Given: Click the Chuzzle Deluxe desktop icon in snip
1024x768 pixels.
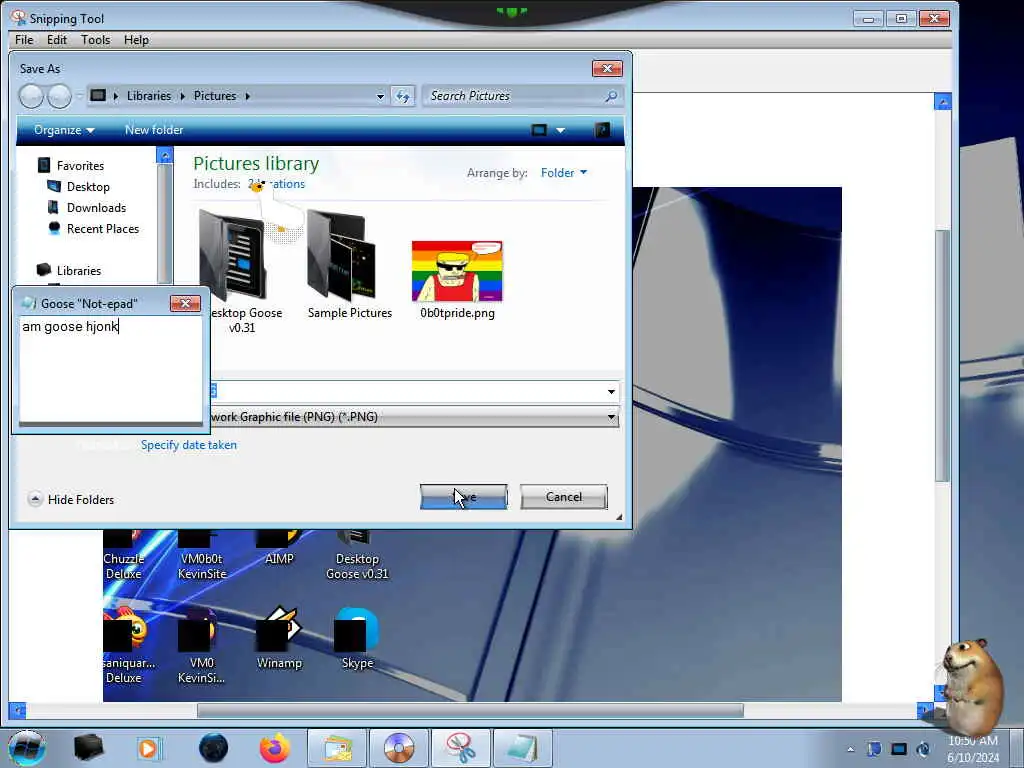Looking at the screenshot, I should click(x=123, y=555).
